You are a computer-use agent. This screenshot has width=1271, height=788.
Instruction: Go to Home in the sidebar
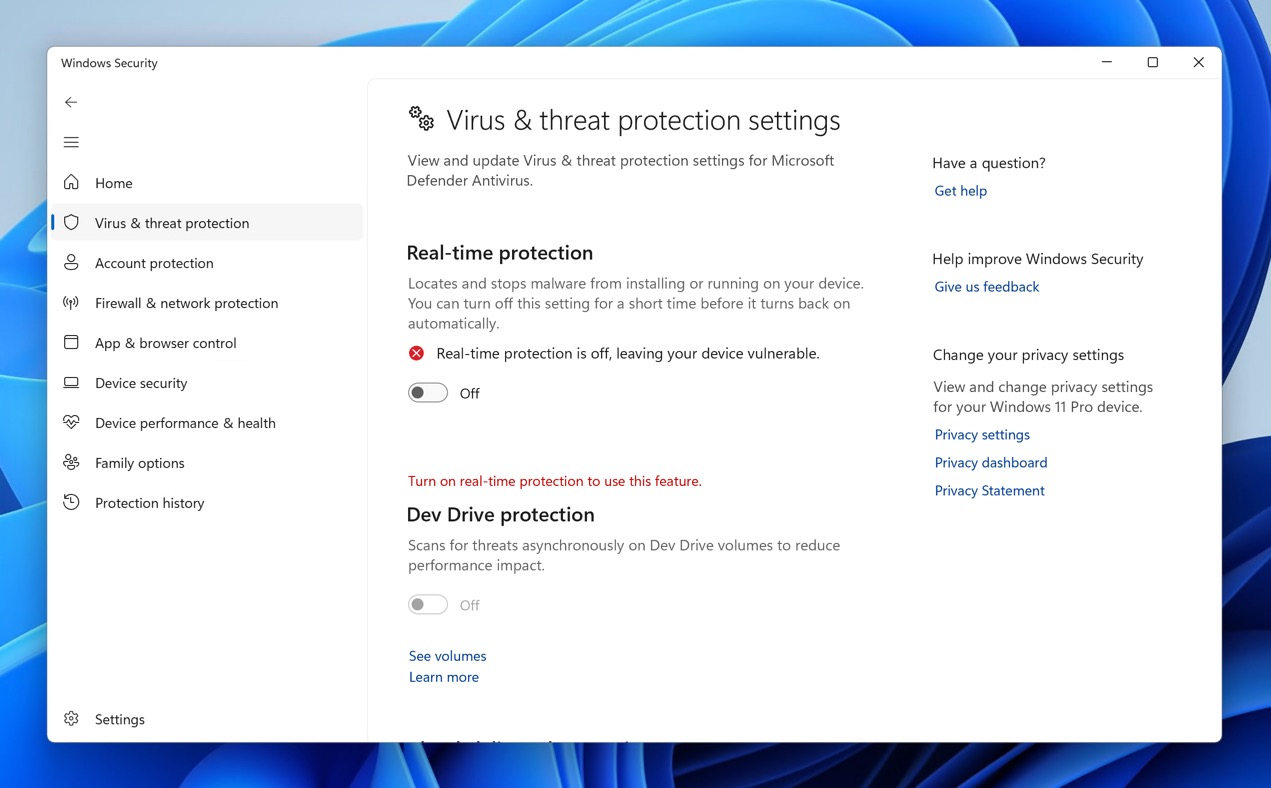(x=206, y=183)
